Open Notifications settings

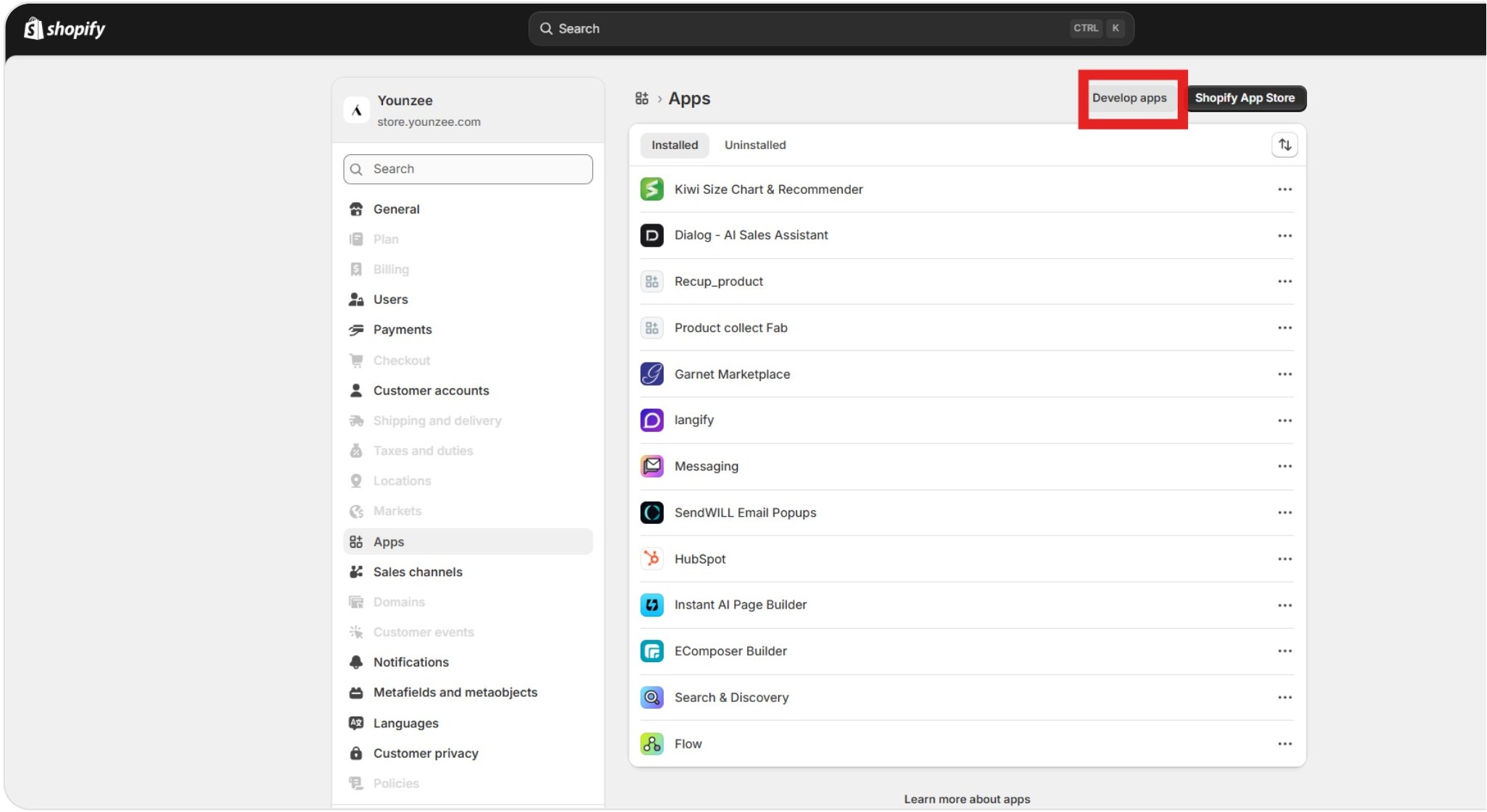click(x=468, y=662)
